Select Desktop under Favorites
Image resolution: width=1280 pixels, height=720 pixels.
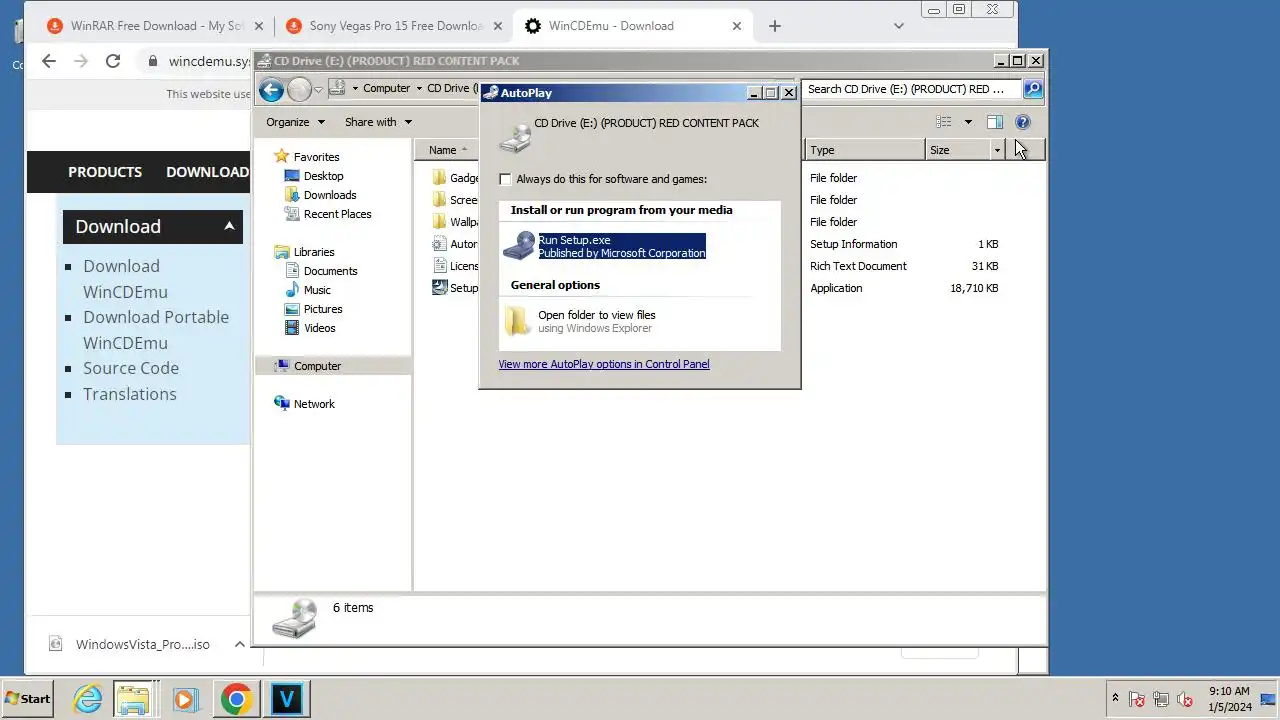tap(323, 176)
